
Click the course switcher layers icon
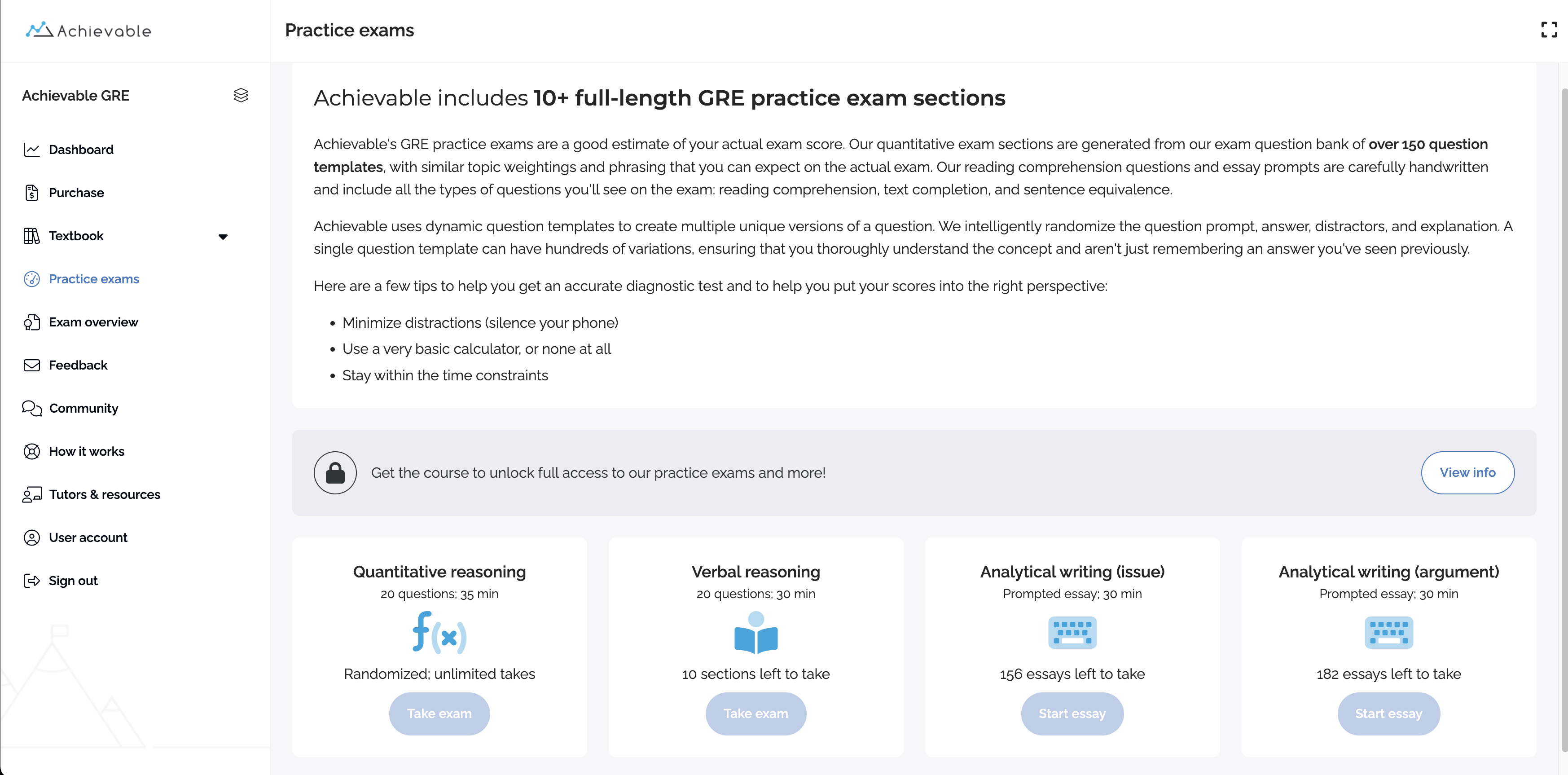[x=241, y=96]
